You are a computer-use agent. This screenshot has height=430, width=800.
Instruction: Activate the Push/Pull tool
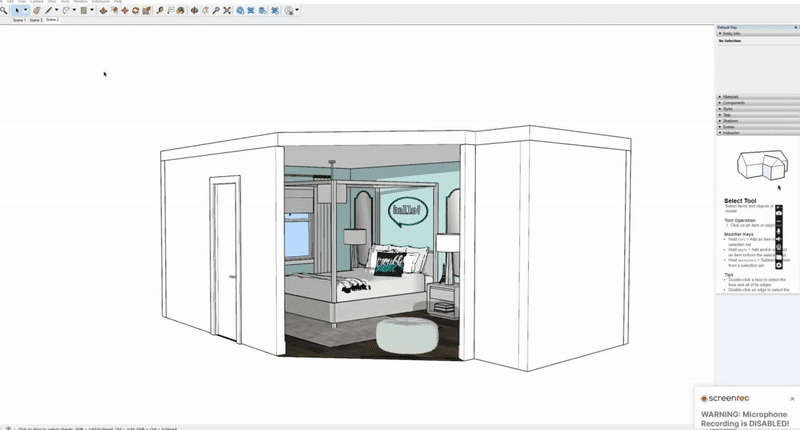click(103, 10)
